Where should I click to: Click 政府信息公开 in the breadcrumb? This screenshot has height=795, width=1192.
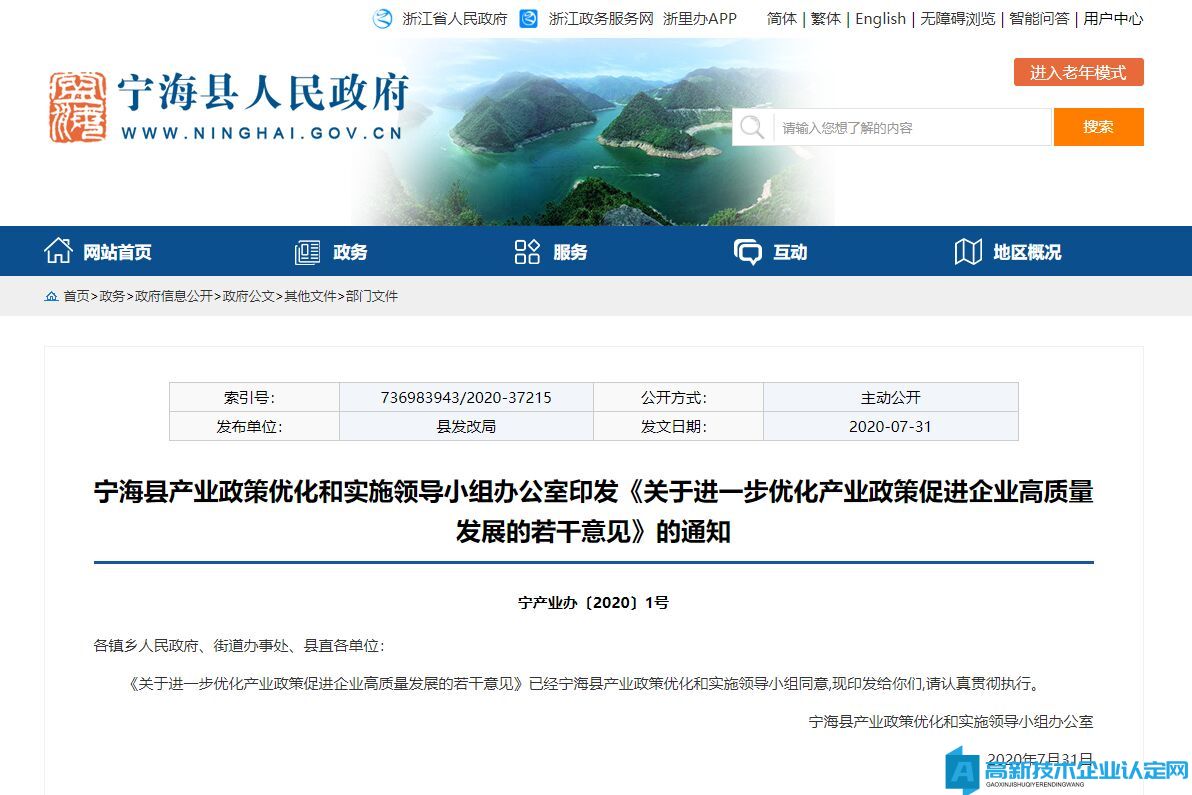click(x=174, y=296)
